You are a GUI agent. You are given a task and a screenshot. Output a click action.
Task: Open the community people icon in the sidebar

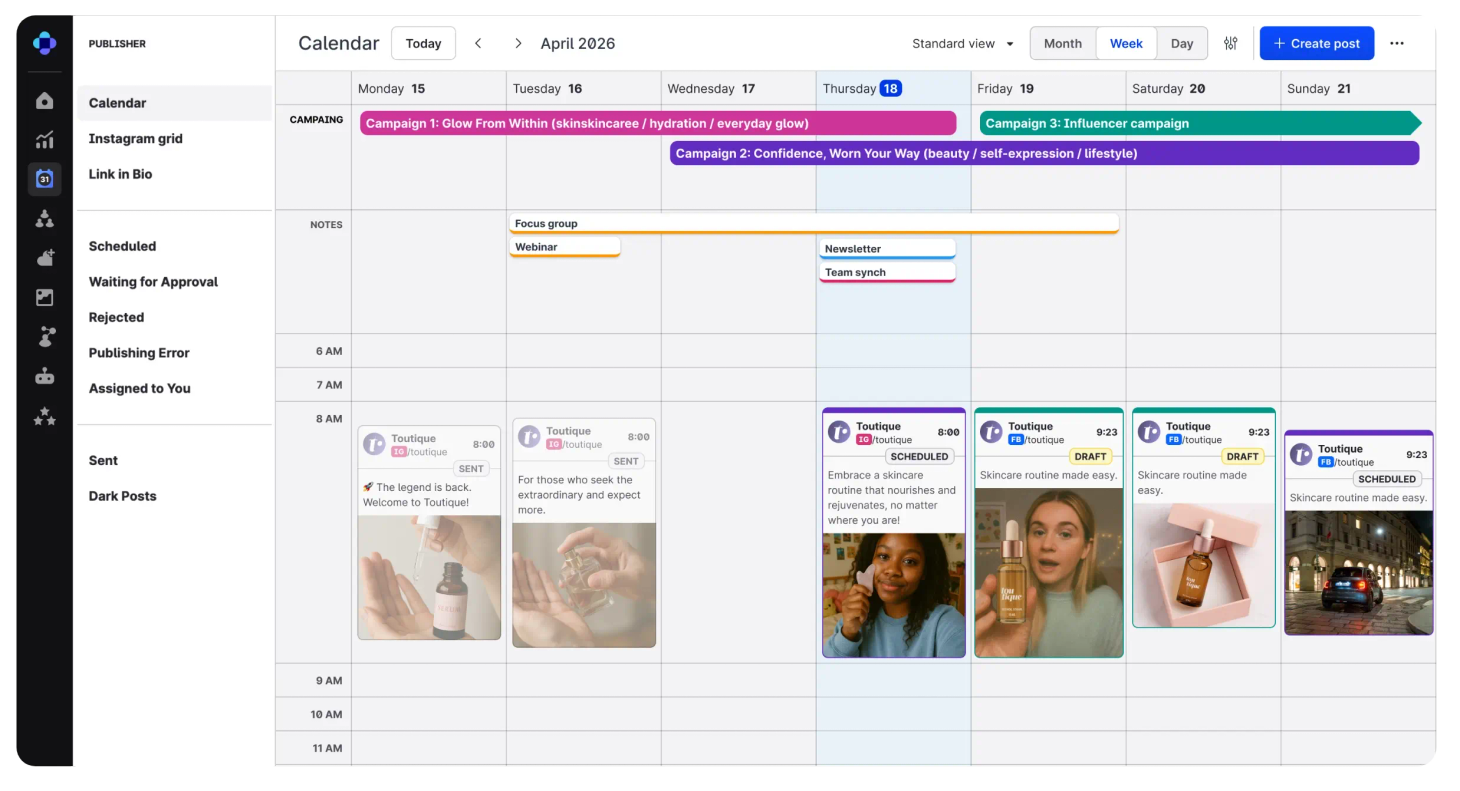pyautogui.click(x=44, y=219)
